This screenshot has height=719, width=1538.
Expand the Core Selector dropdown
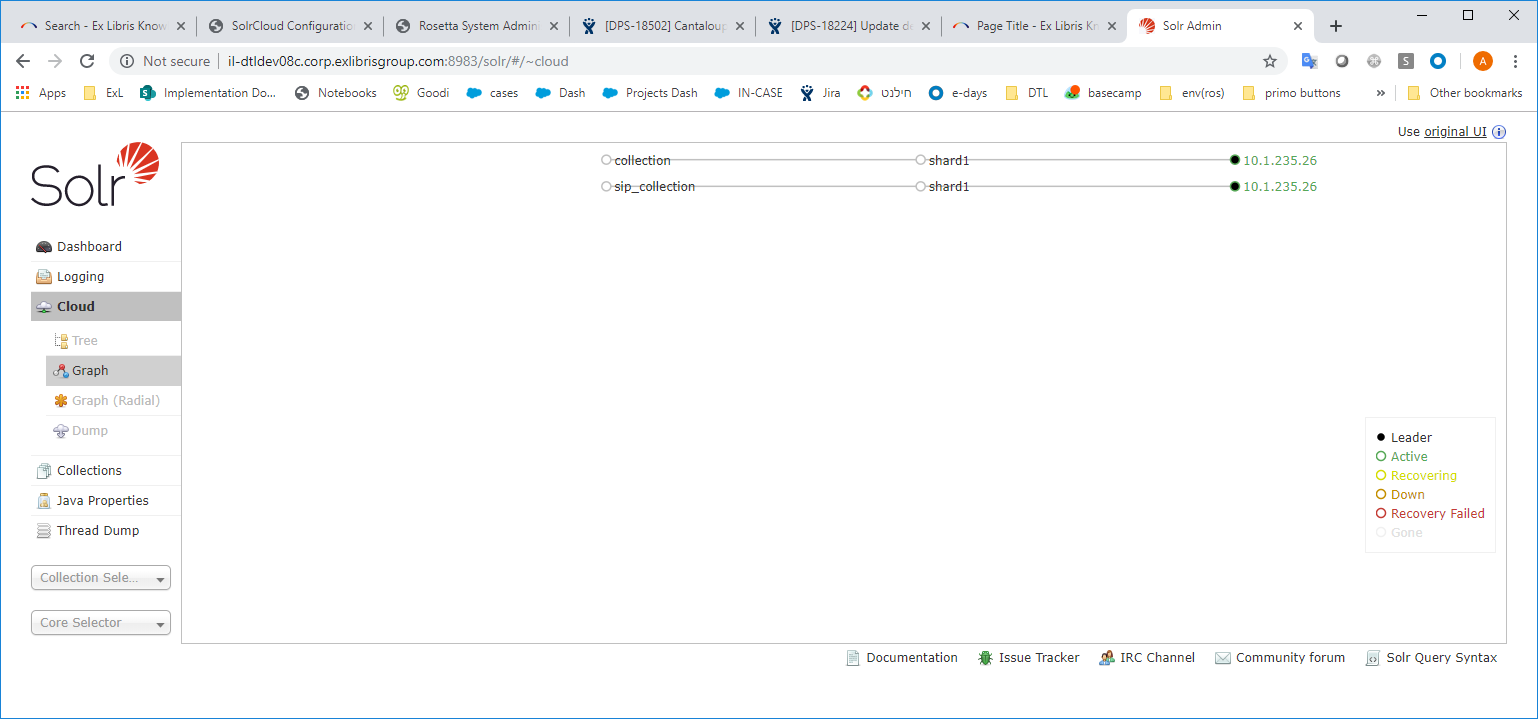point(101,623)
